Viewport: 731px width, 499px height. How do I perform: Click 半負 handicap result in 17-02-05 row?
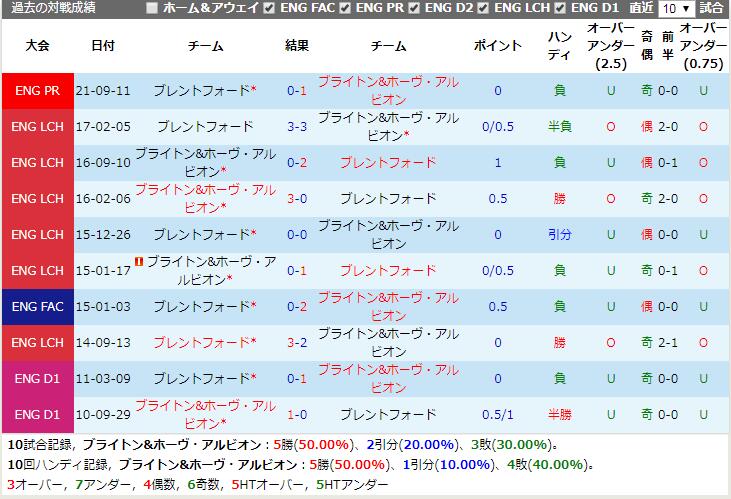559,126
